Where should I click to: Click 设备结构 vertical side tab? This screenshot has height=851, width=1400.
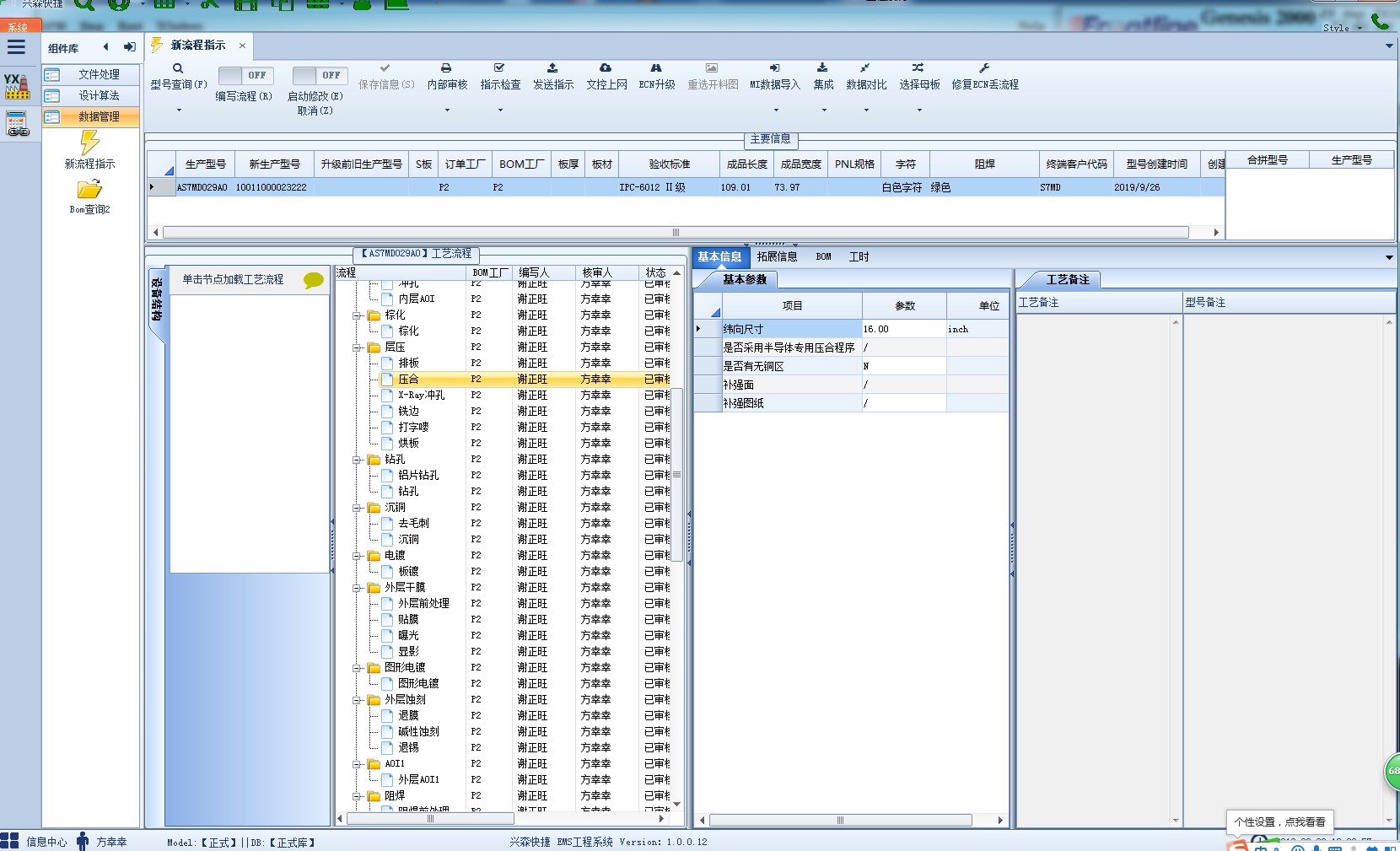(157, 300)
